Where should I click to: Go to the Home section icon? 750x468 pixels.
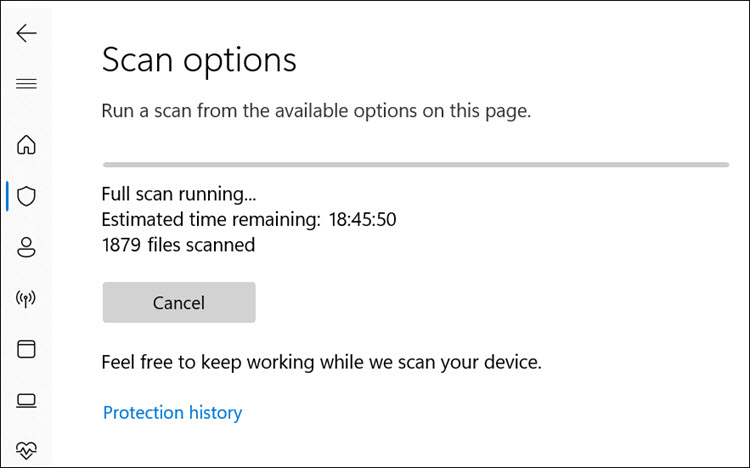click(x=26, y=145)
